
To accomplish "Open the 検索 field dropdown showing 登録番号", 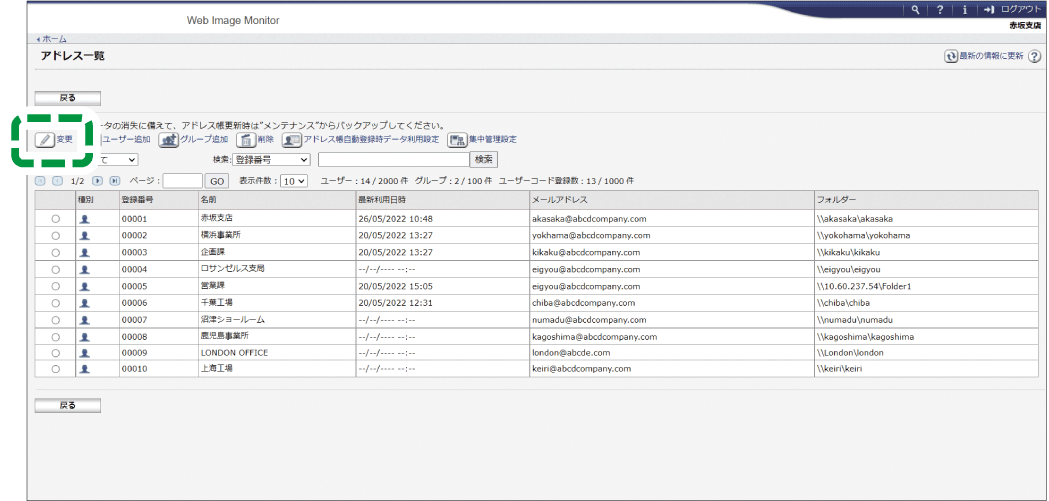I will (x=271, y=159).
